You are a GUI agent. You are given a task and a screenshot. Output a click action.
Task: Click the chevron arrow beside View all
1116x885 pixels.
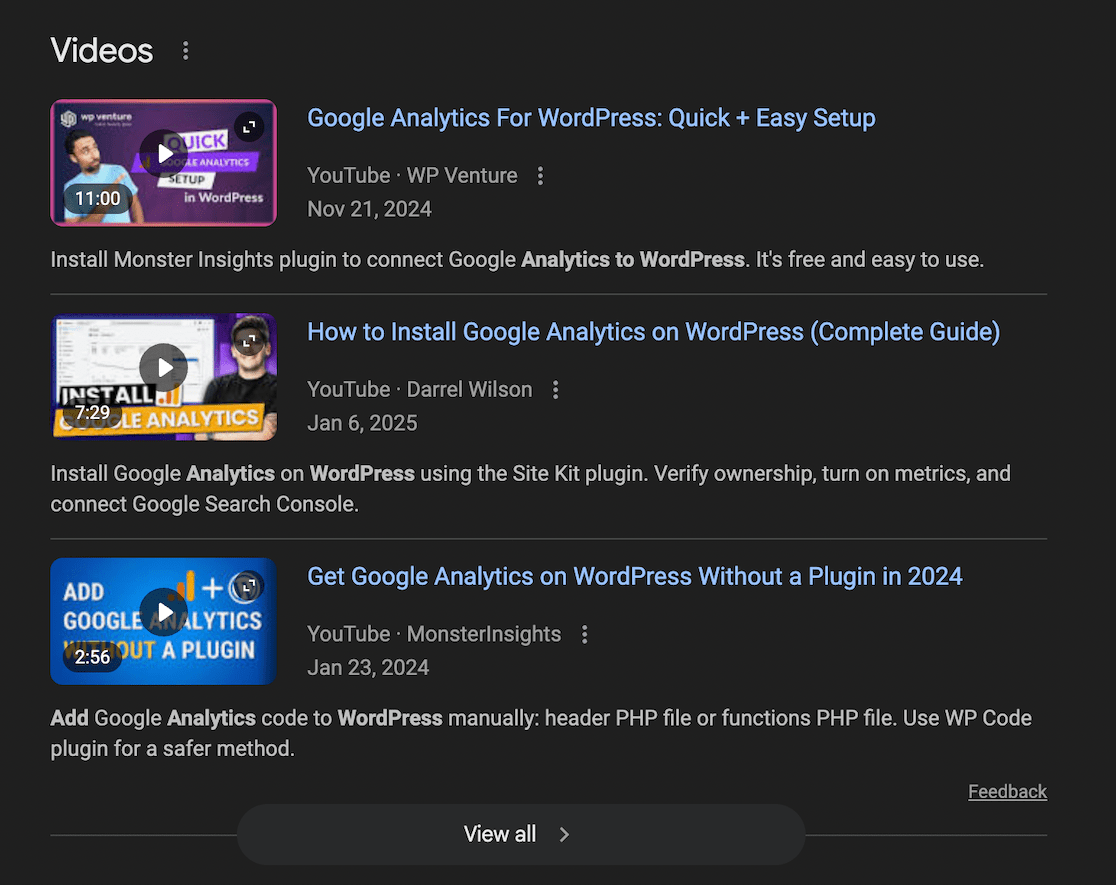564,834
